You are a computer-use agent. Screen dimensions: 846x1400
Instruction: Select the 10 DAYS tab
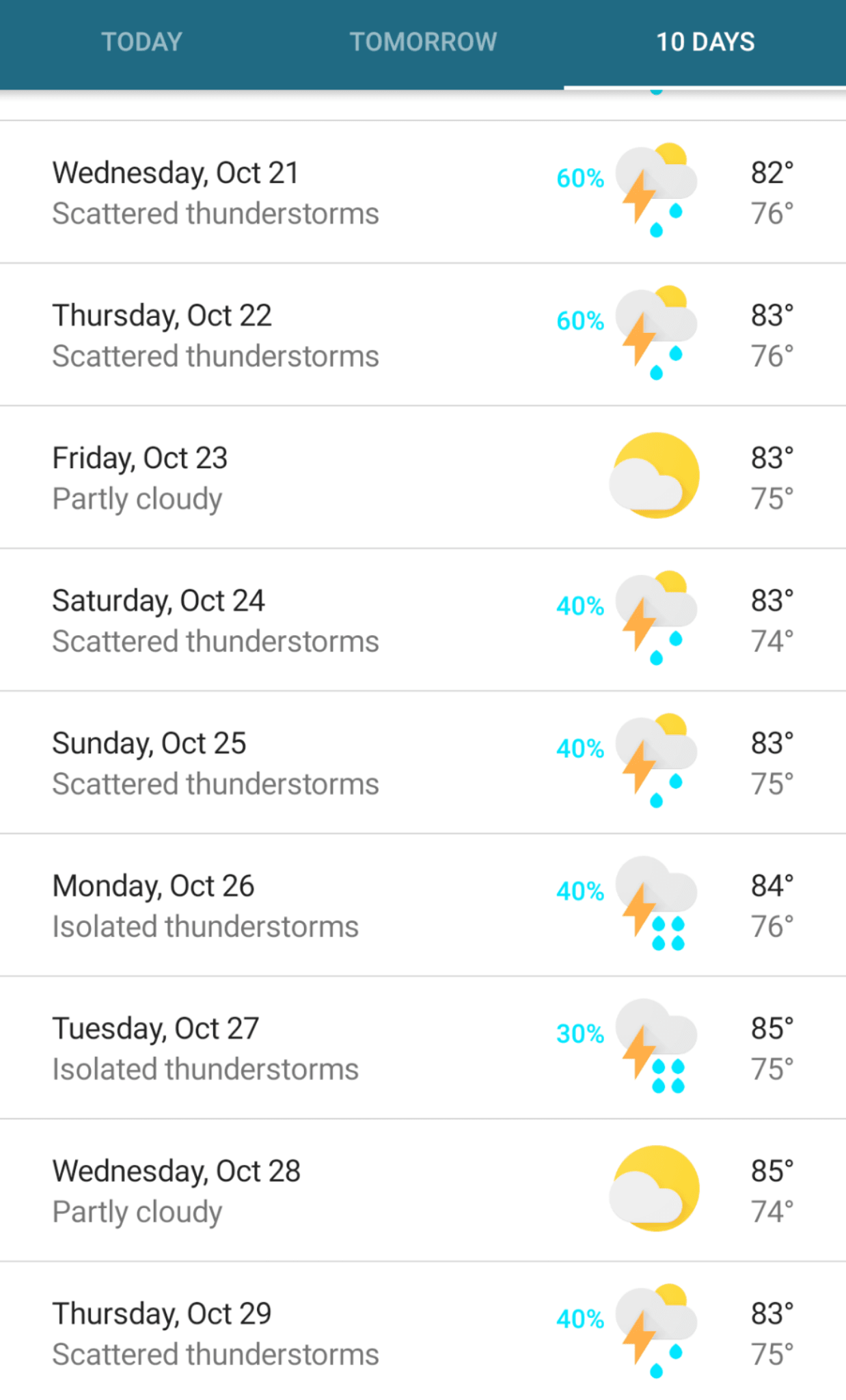(x=705, y=42)
